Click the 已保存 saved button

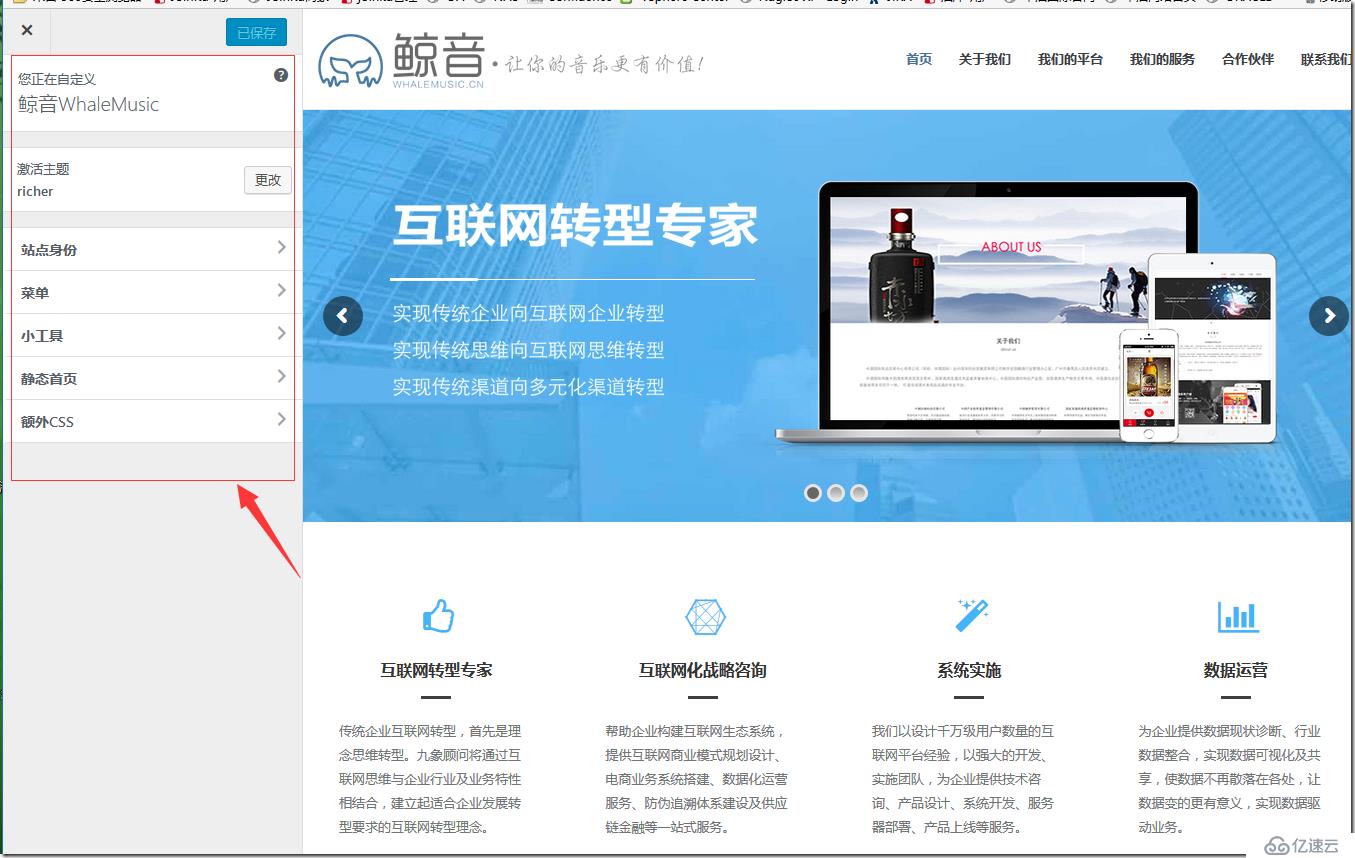256,33
